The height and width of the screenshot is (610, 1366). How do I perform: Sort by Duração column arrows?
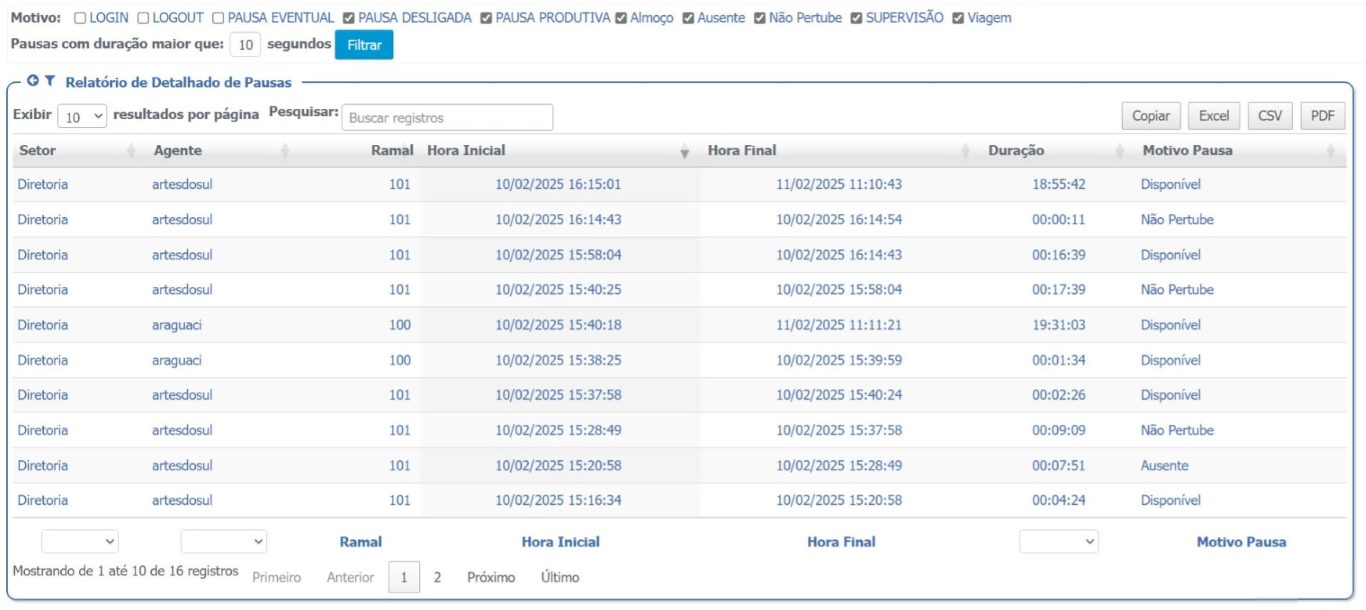(1119, 151)
